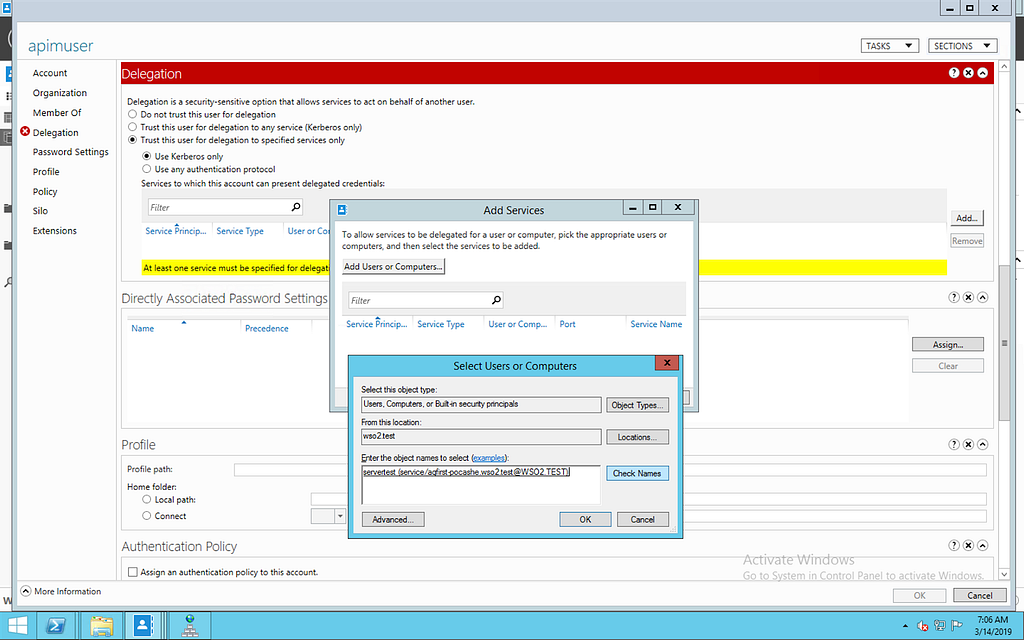Collapse the Delegation section chevron
1024x640 pixels.
(x=982, y=73)
